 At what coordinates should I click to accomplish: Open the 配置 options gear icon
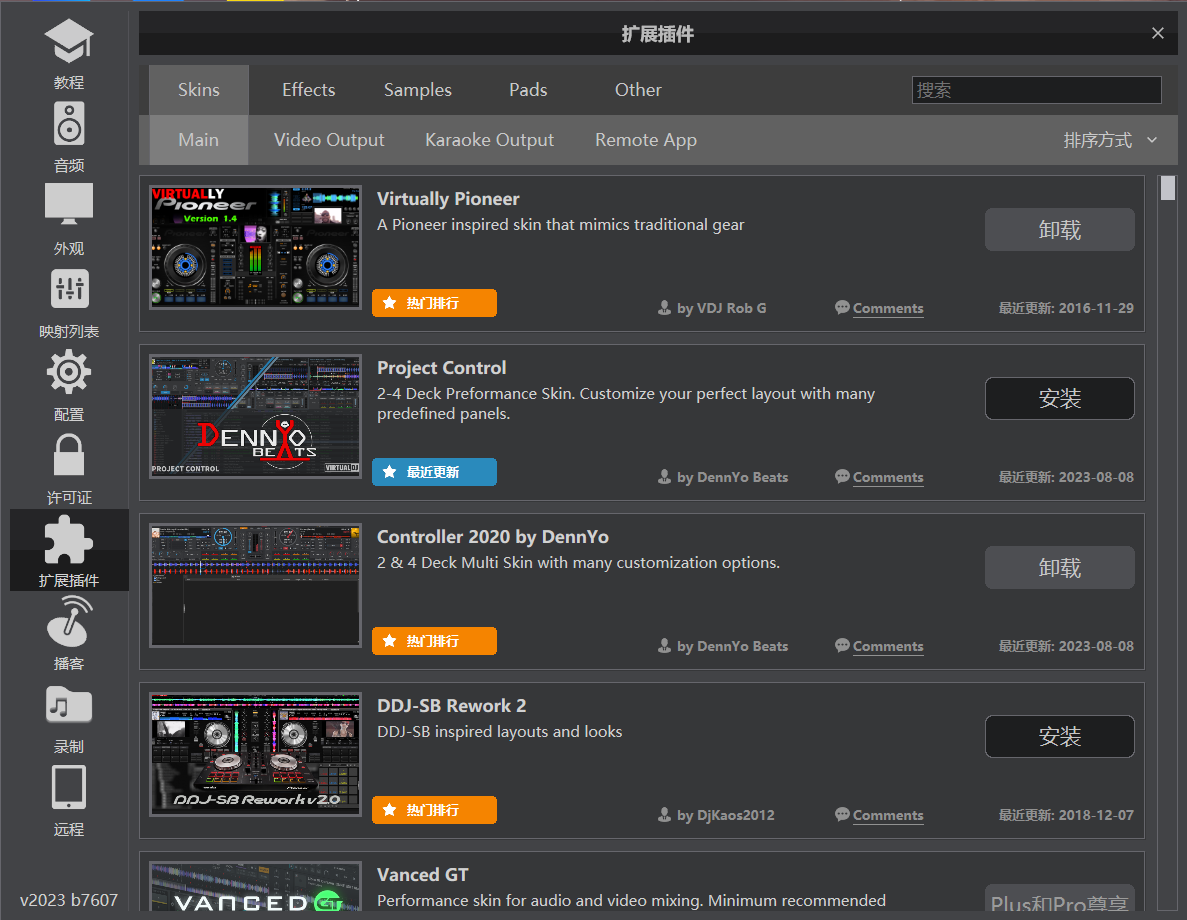pos(69,373)
